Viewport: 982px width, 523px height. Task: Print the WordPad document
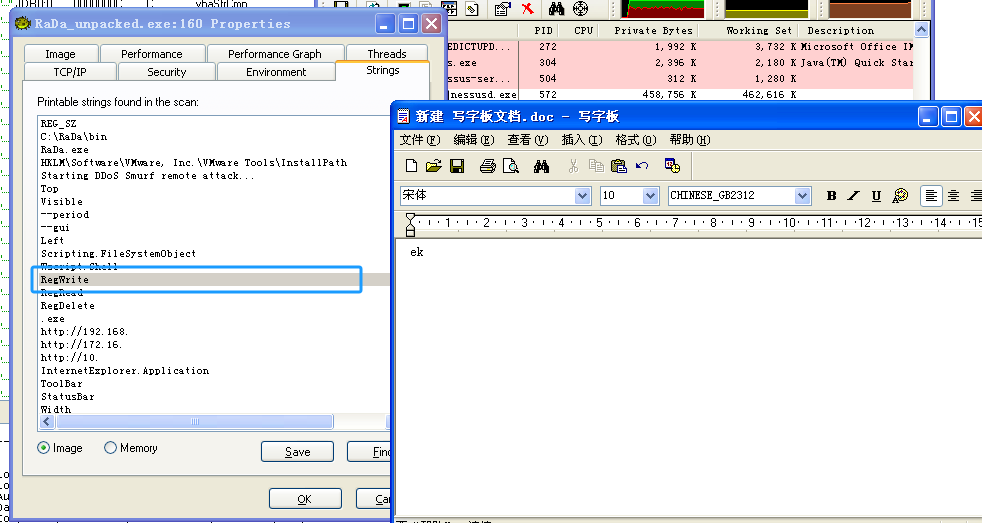488,166
